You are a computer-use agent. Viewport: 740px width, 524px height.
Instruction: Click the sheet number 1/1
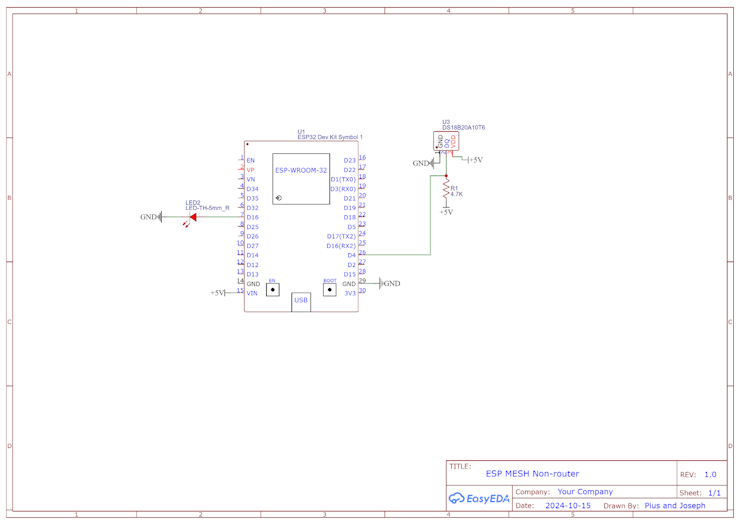[715, 493]
